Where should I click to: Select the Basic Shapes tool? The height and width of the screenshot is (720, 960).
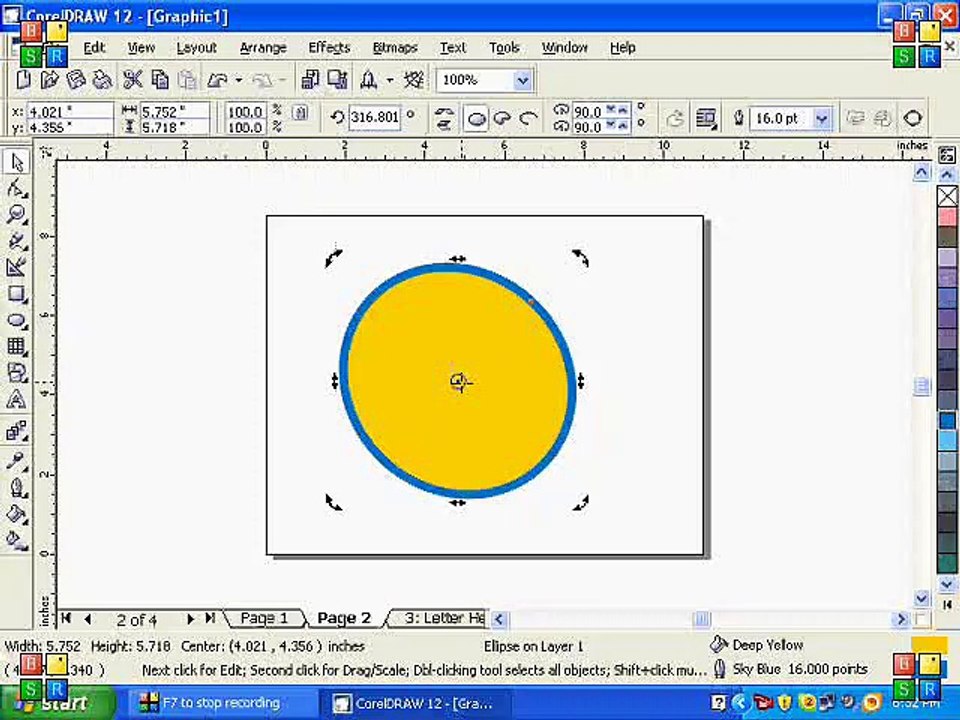16,373
